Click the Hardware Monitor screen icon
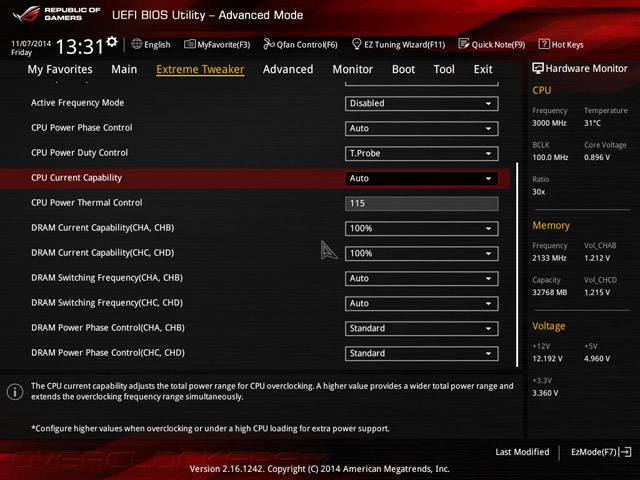The height and width of the screenshot is (480, 640). (538, 68)
